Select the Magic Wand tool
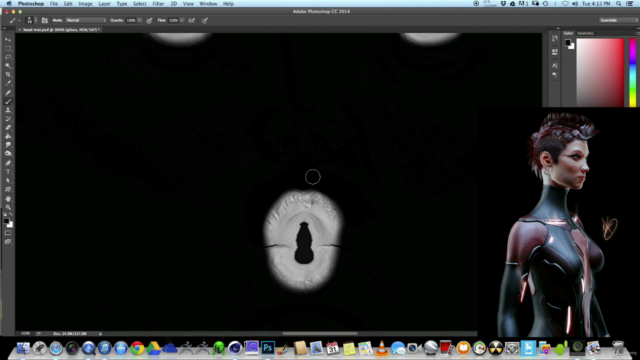This screenshot has width=640, height=360. coord(8,66)
